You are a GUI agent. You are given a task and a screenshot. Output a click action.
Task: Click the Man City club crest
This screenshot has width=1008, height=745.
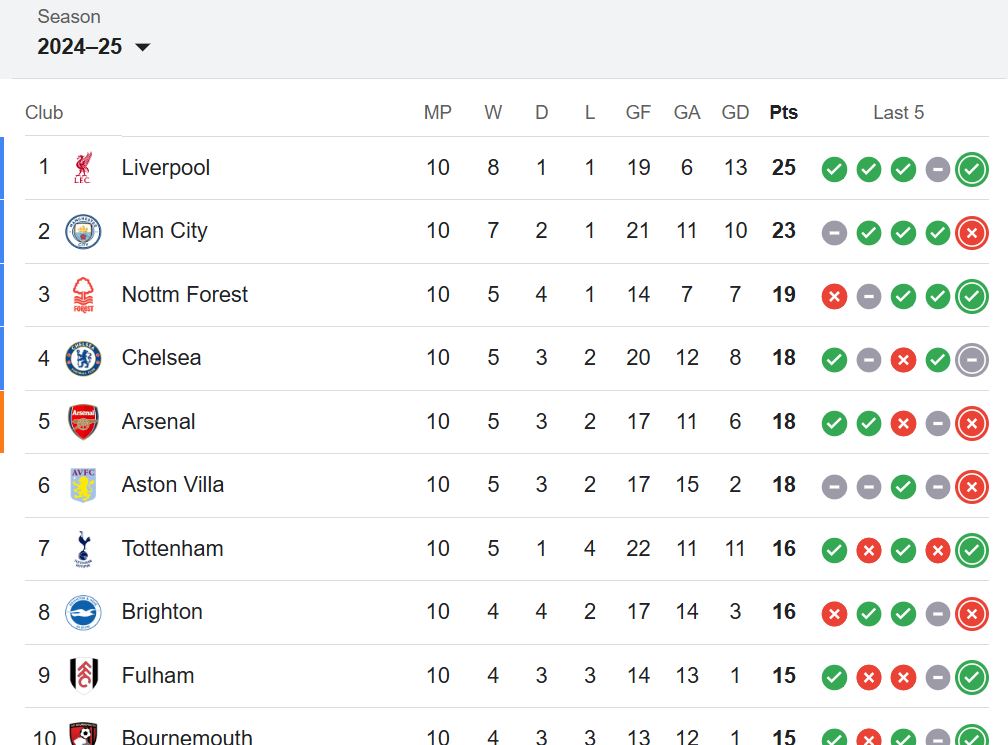click(83, 231)
